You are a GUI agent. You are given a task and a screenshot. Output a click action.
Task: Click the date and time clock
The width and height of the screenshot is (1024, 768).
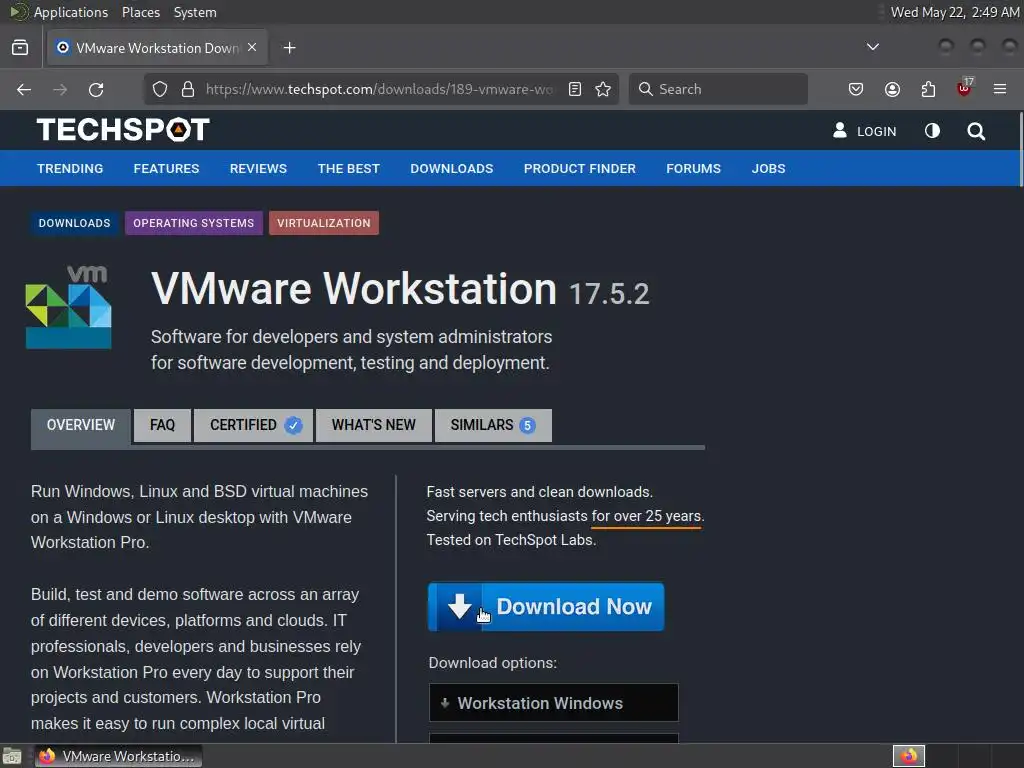coord(955,12)
